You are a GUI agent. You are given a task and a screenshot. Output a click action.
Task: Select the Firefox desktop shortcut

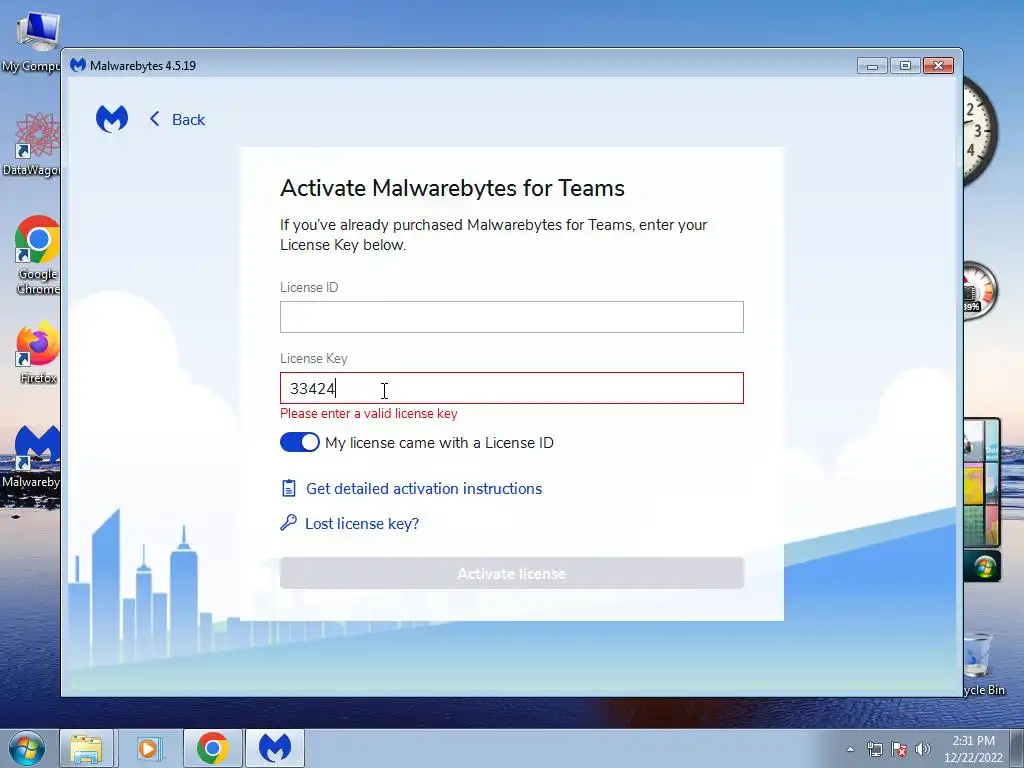tap(36, 353)
